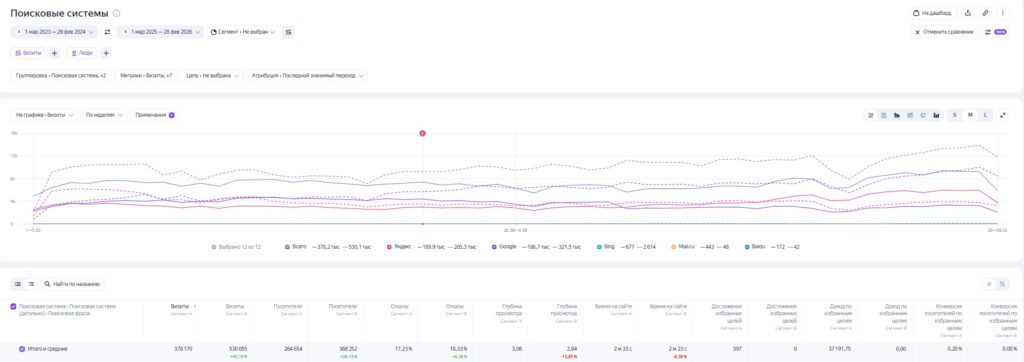Open the 1 мар 2023 — 29 фев 2024 date picker
This screenshot has width=1024, height=362.
coord(54,31)
